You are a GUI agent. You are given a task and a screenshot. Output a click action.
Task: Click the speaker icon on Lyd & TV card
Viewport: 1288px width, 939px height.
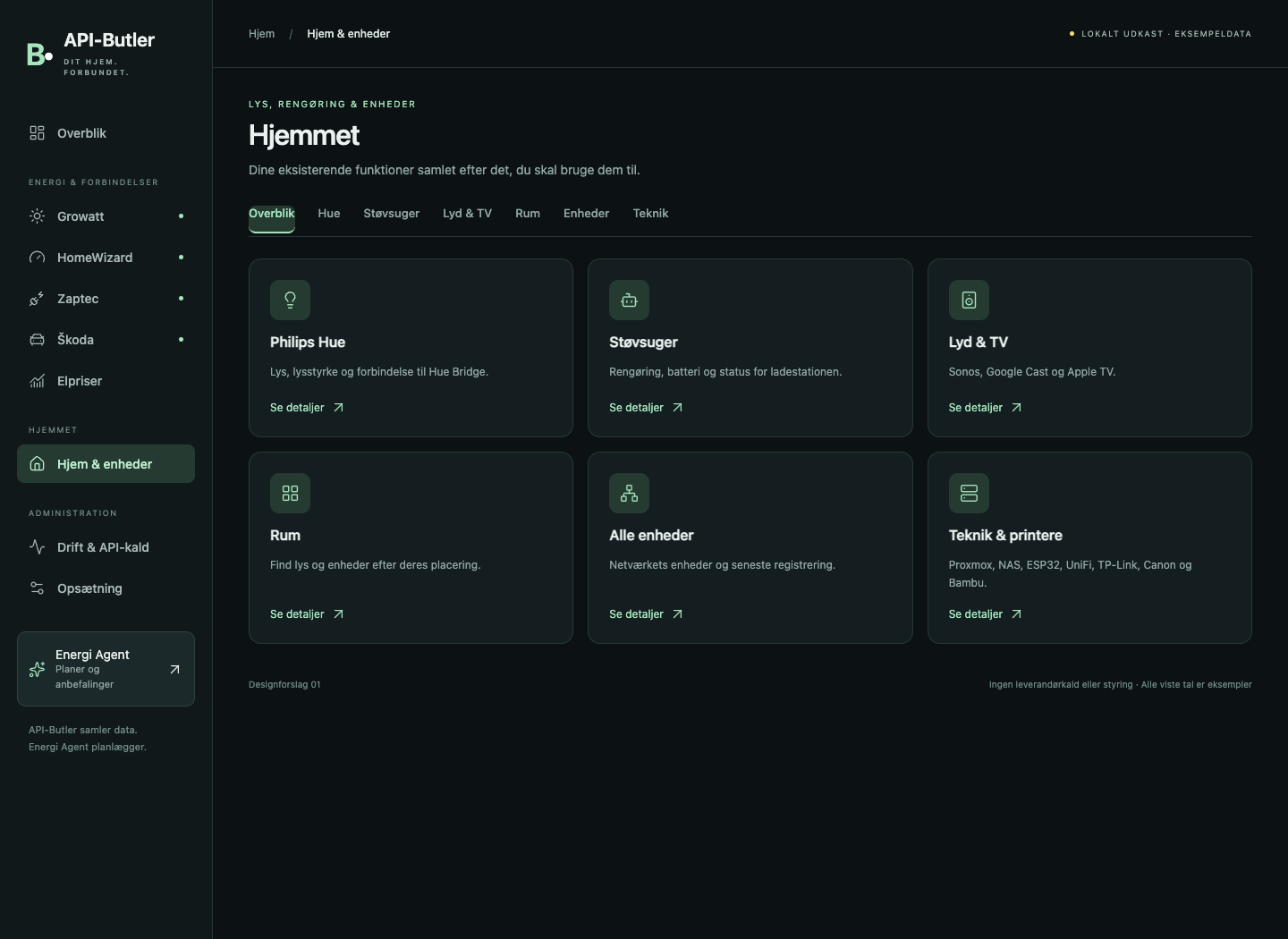click(969, 300)
